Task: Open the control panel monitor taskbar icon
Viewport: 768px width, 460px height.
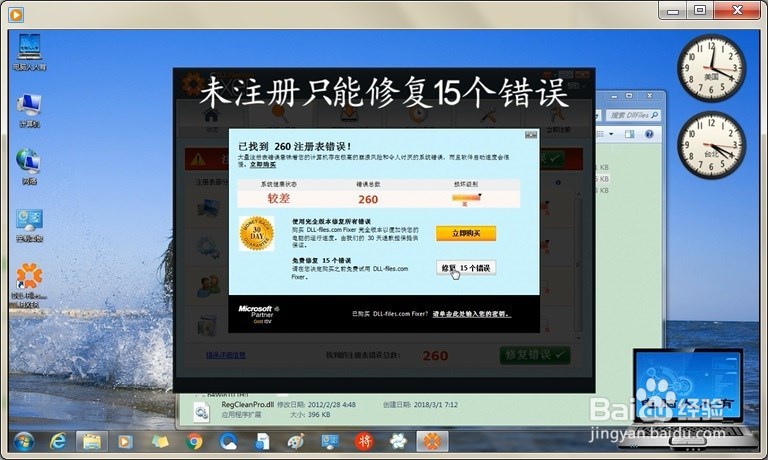Action: click(330, 442)
